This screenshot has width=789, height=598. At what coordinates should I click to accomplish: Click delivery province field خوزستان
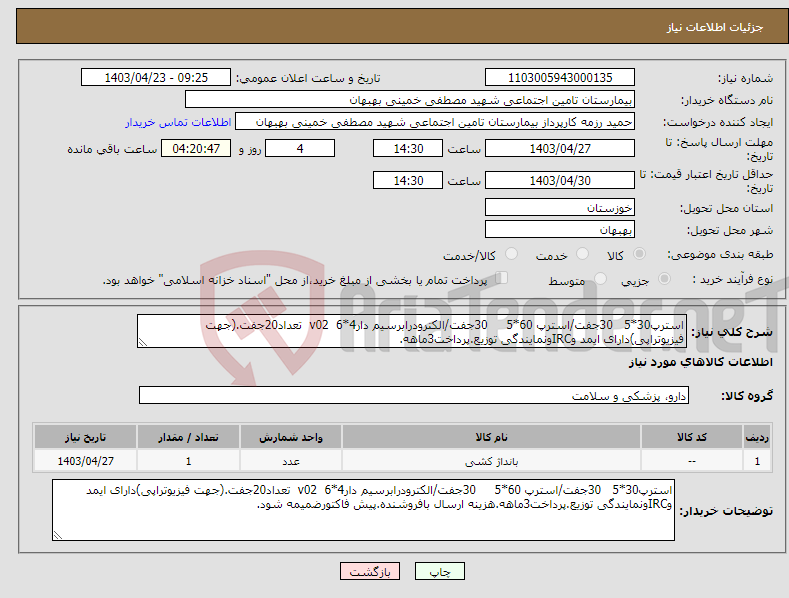point(560,207)
